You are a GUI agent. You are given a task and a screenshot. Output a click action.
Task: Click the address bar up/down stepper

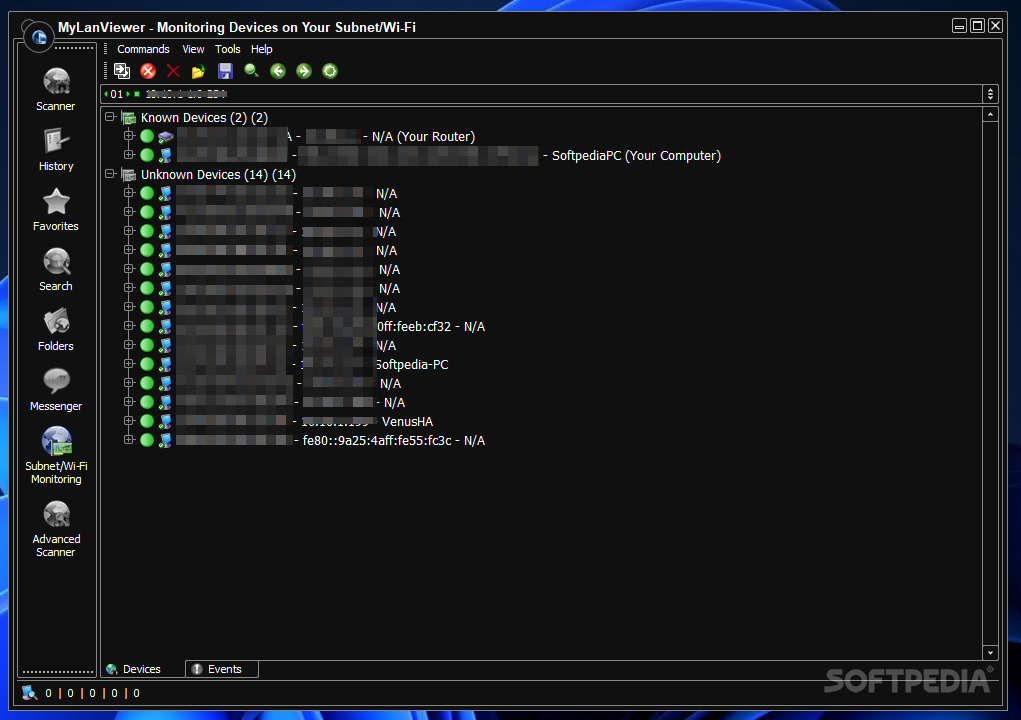pos(990,94)
